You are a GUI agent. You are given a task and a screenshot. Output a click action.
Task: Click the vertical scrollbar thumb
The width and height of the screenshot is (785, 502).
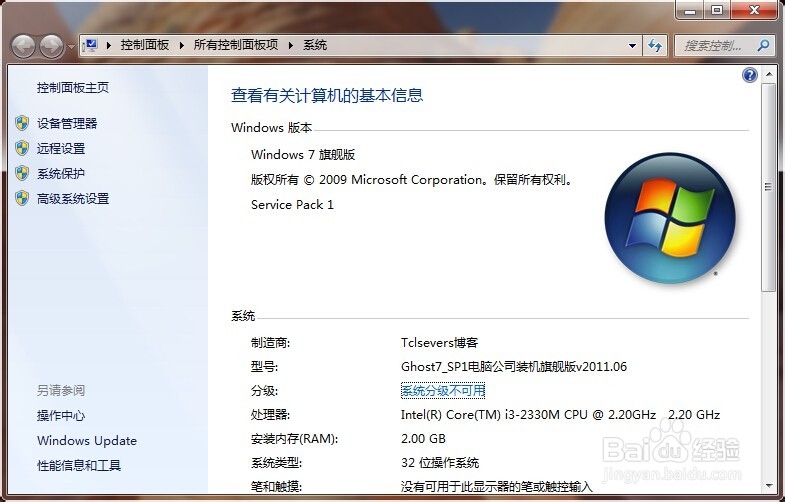767,187
